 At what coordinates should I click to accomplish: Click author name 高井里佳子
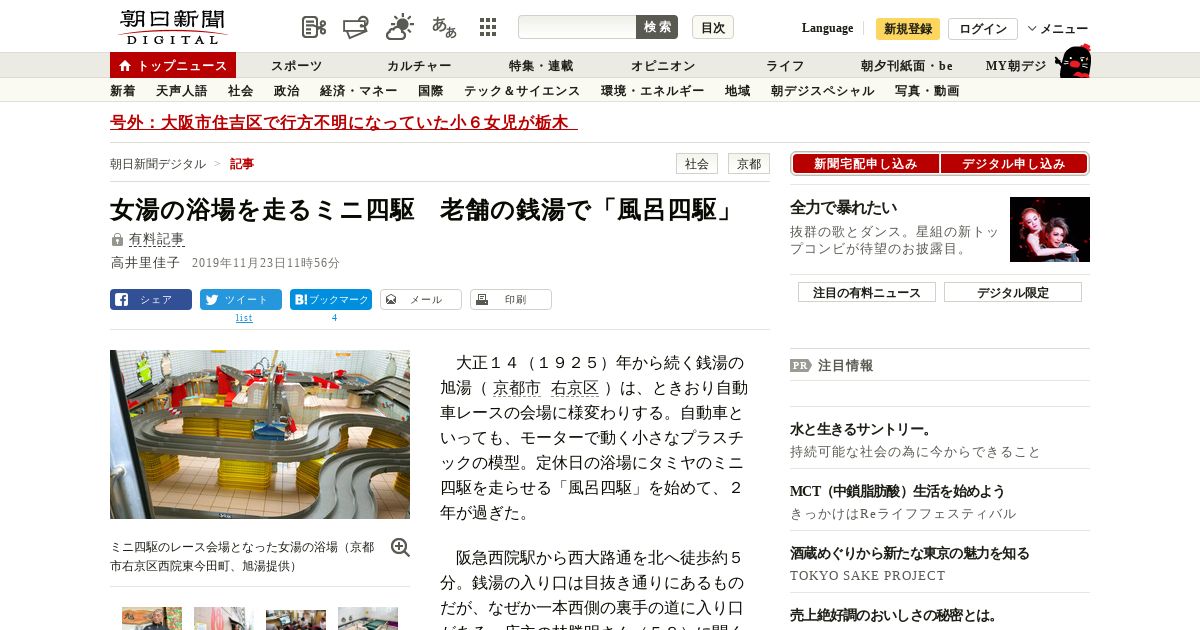pos(145,262)
